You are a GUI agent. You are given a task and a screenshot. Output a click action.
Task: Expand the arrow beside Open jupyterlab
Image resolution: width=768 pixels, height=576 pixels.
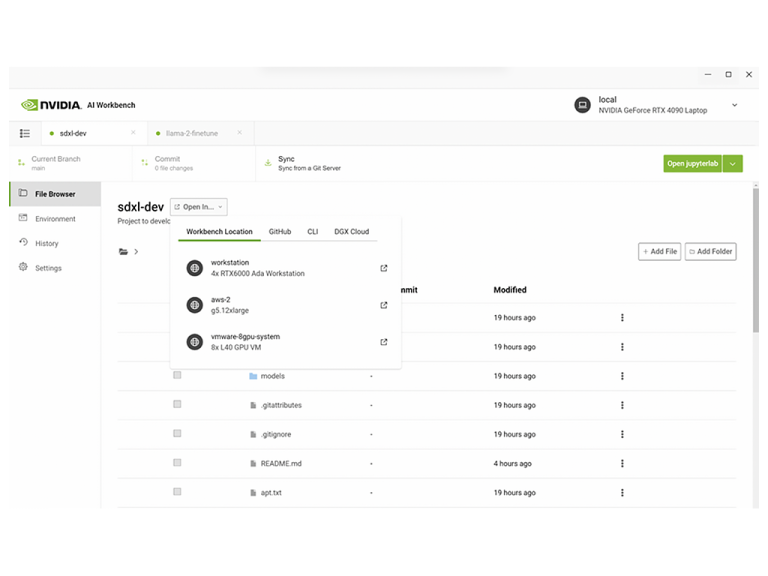tap(733, 163)
